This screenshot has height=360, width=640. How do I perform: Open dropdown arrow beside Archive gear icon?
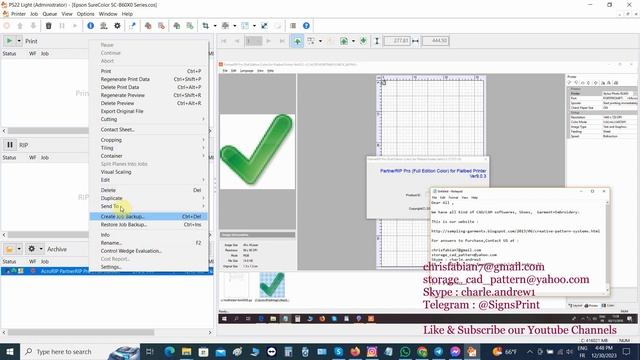(x=41, y=249)
